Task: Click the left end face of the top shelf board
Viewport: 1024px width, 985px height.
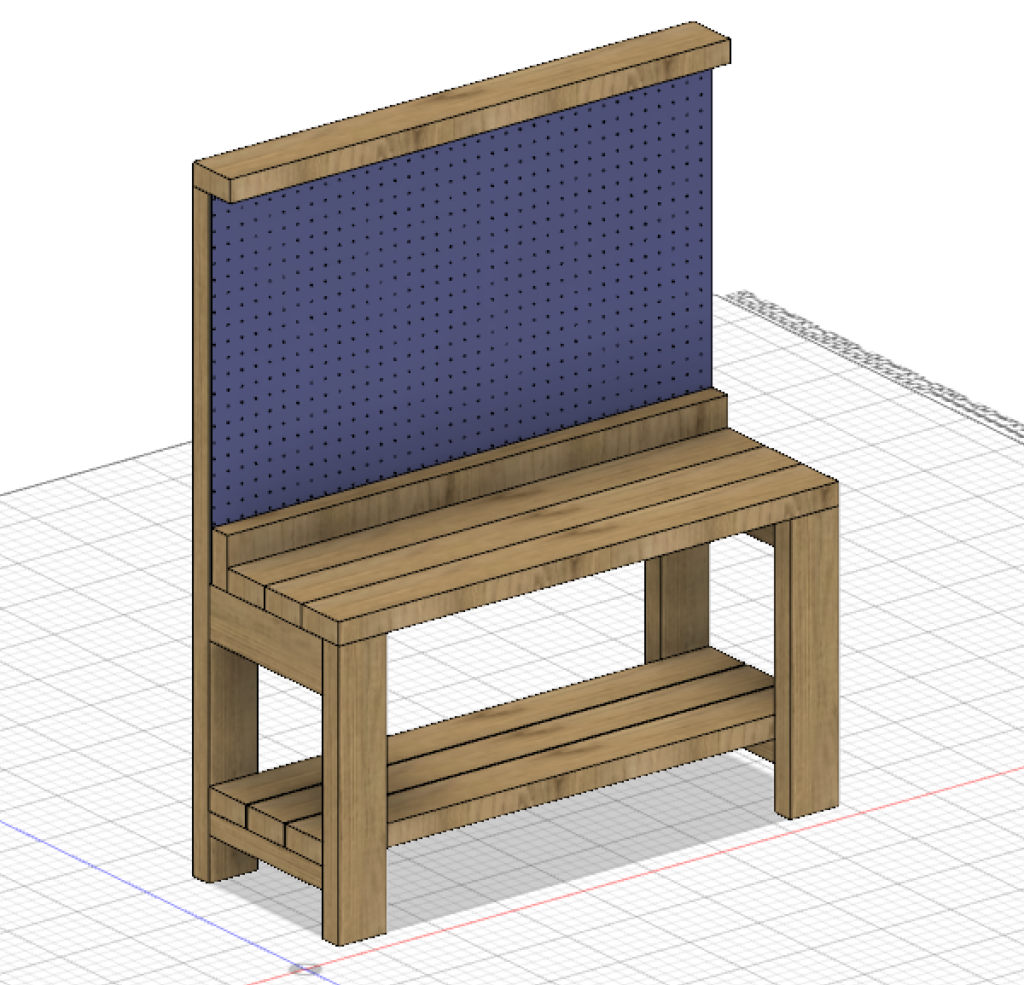Action: click(213, 181)
